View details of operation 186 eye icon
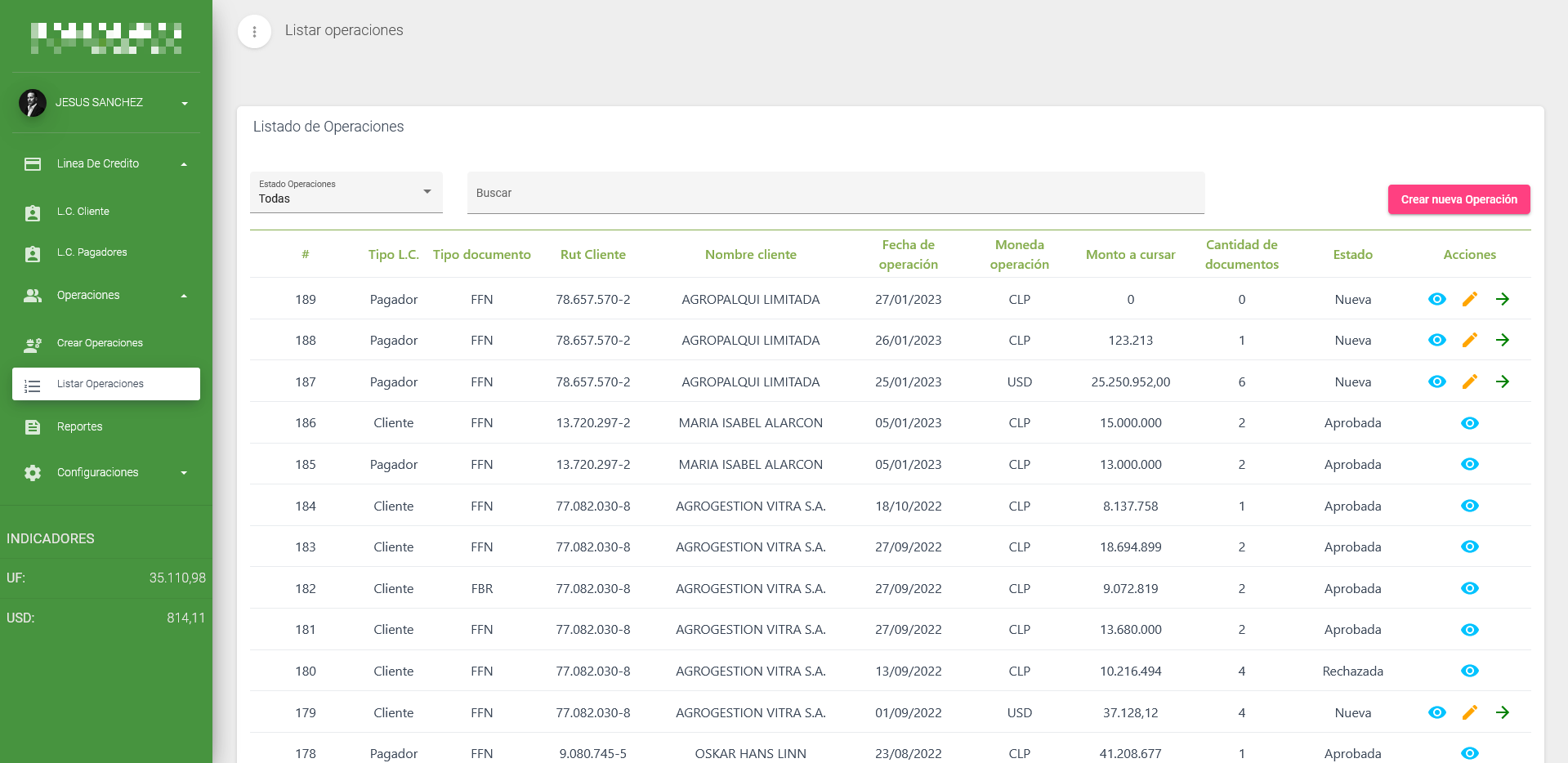This screenshot has width=1568, height=763. [1469, 423]
